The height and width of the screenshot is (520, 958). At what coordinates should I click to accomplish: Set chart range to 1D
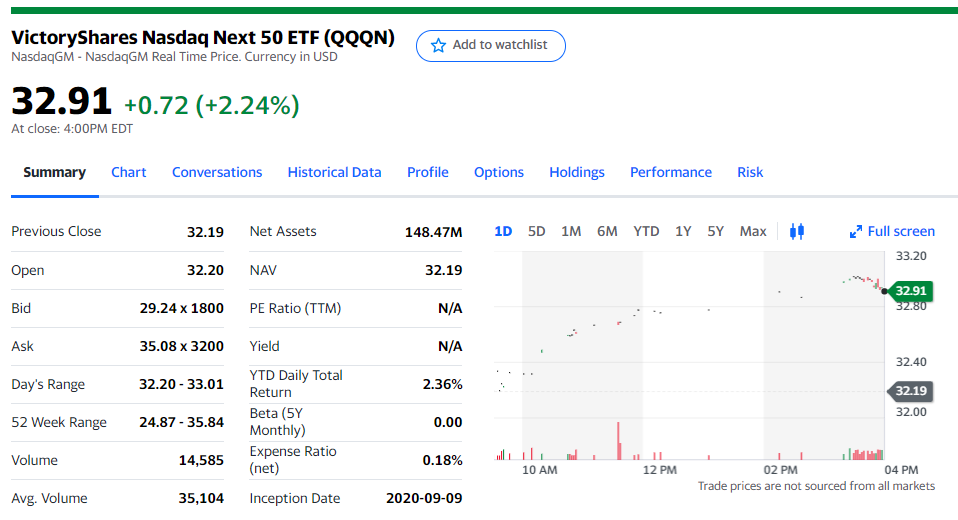[x=503, y=232]
